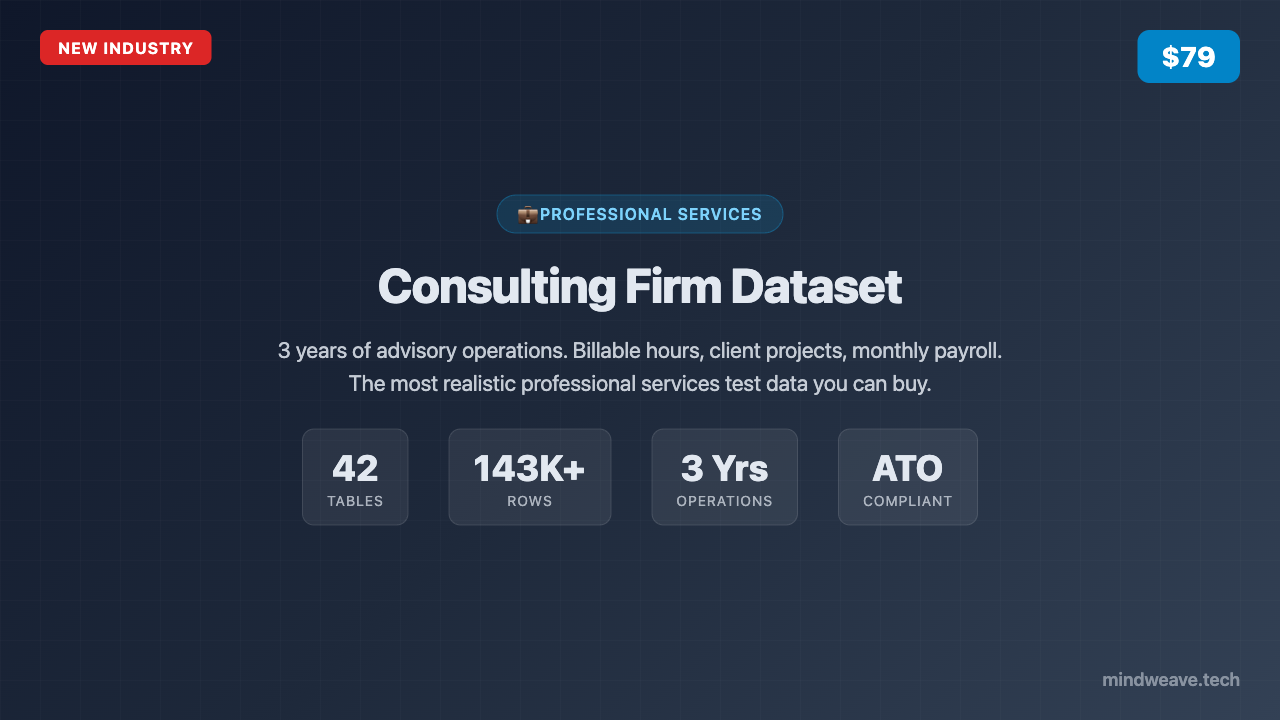
Task: Click the OPERATIONS label under 3 Yrs
Action: (724, 501)
